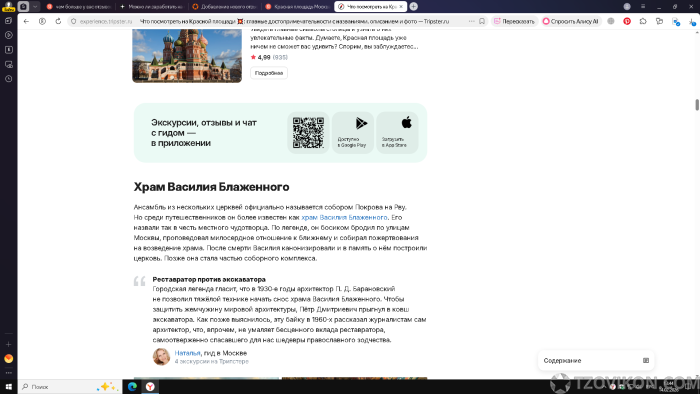Open the site protection shield icon in address bar
Image resolution: width=700 pixels, height=394 pixels.
pos(74,21)
